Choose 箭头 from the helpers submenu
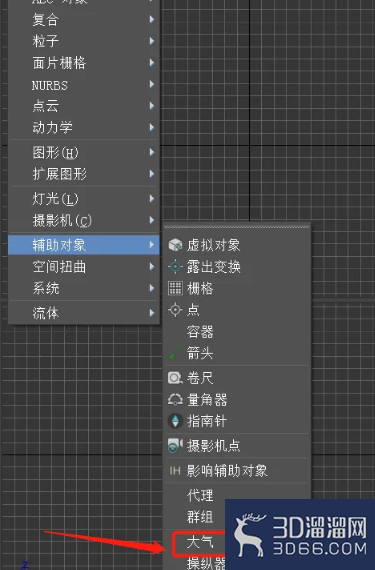The image size is (375, 570). 238,353
